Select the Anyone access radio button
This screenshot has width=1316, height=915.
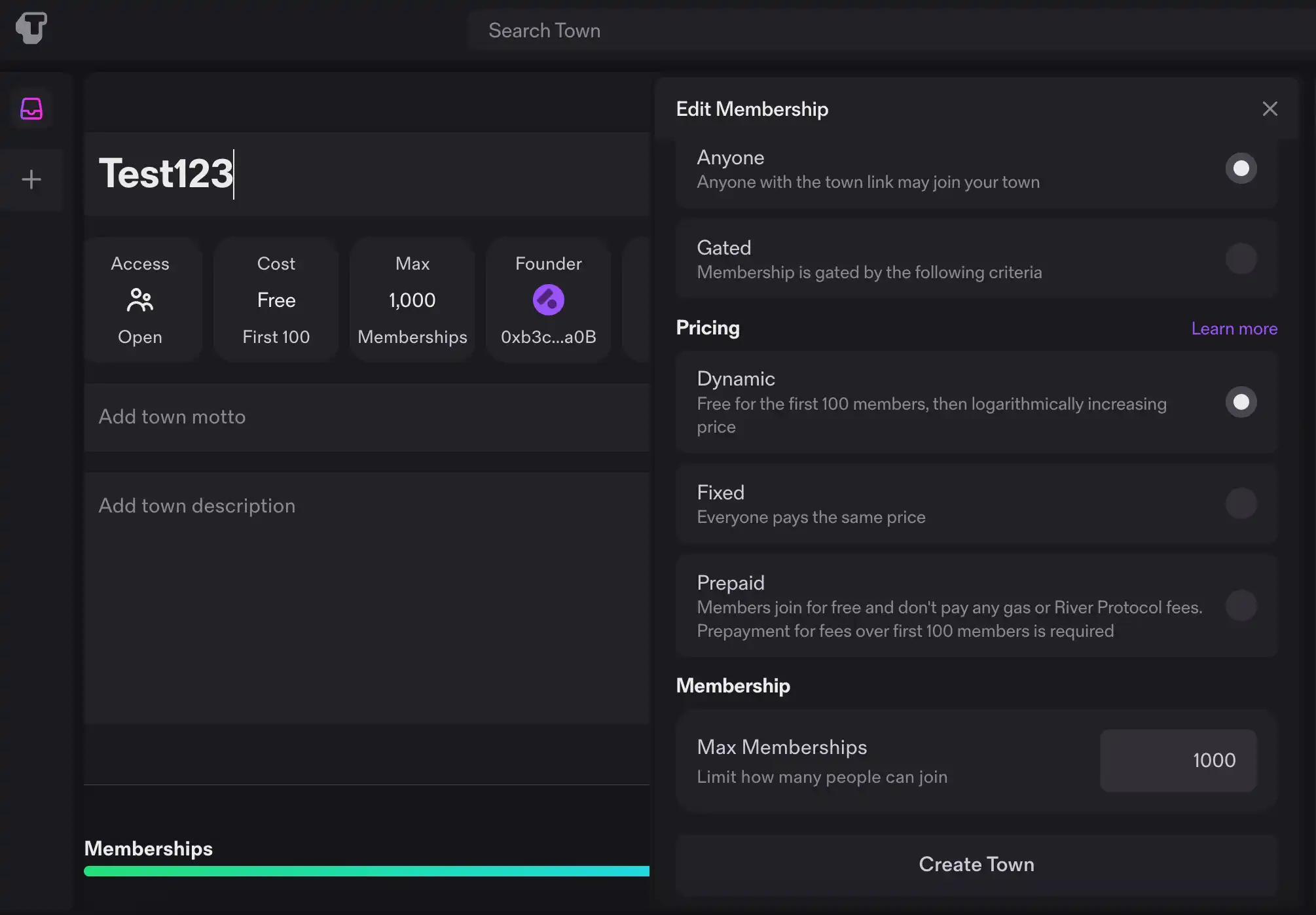pyautogui.click(x=1241, y=169)
